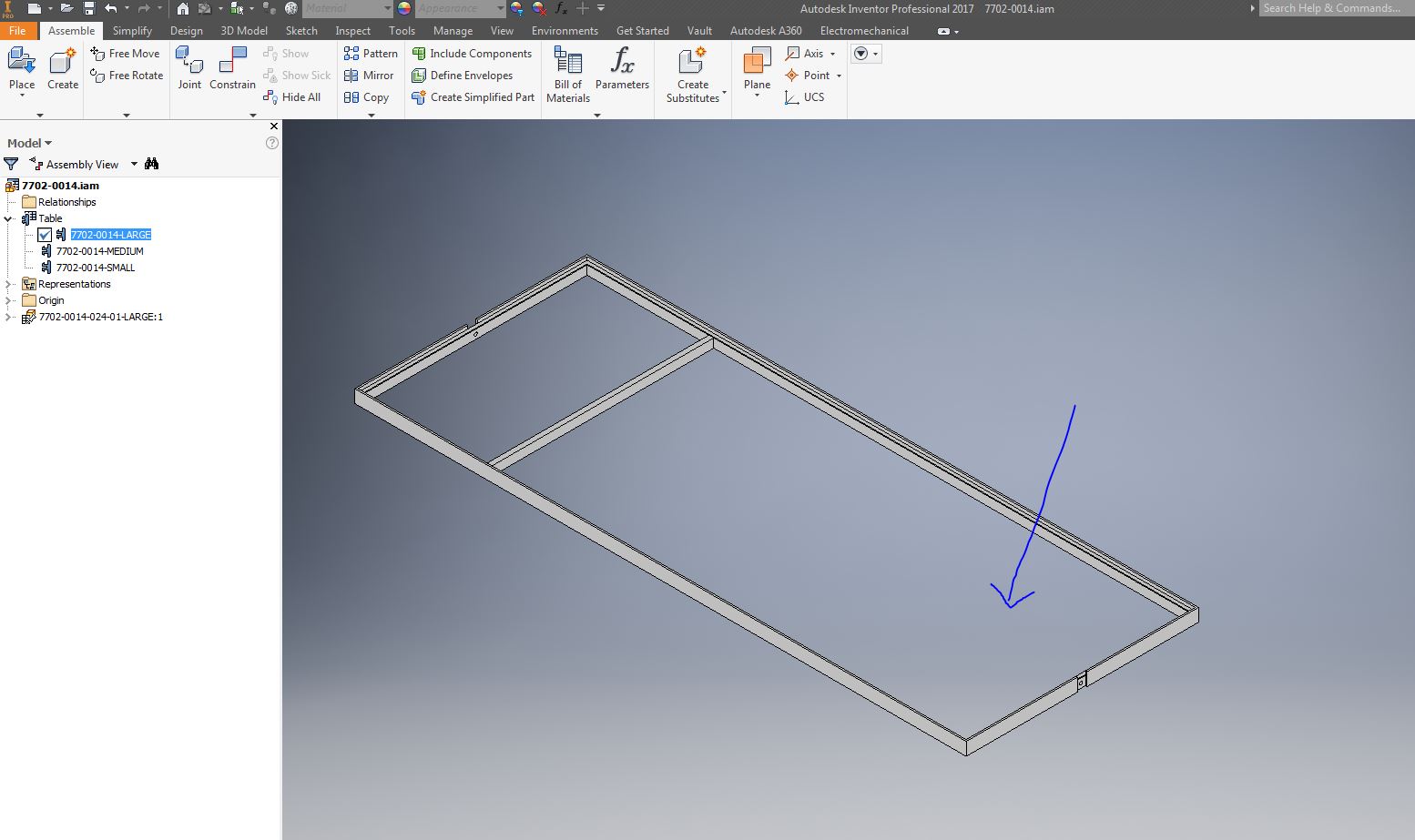Switch to the 3D Model tab
The image size is (1415, 840).
[244, 30]
